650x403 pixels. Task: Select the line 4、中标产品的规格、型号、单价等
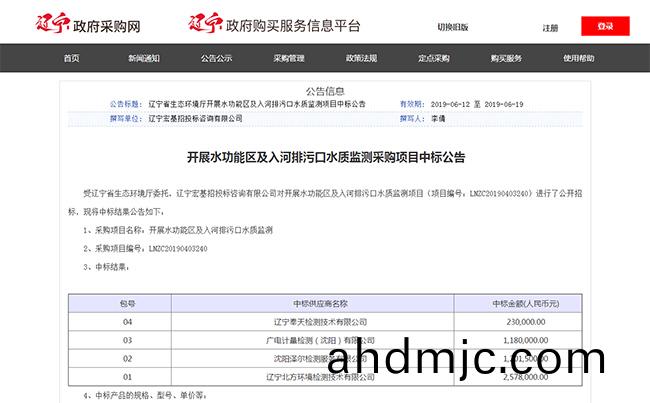pos(145,396)
